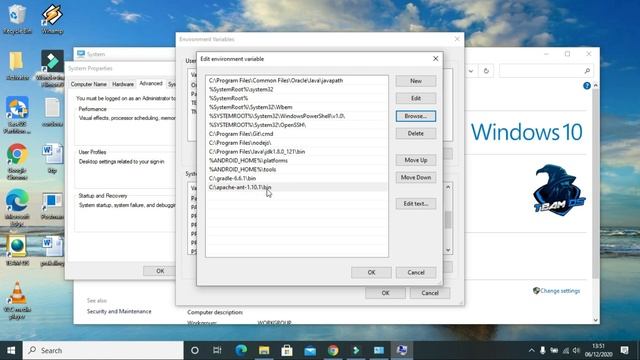Expand address bar history dropdown in System window

click(471, 71)
